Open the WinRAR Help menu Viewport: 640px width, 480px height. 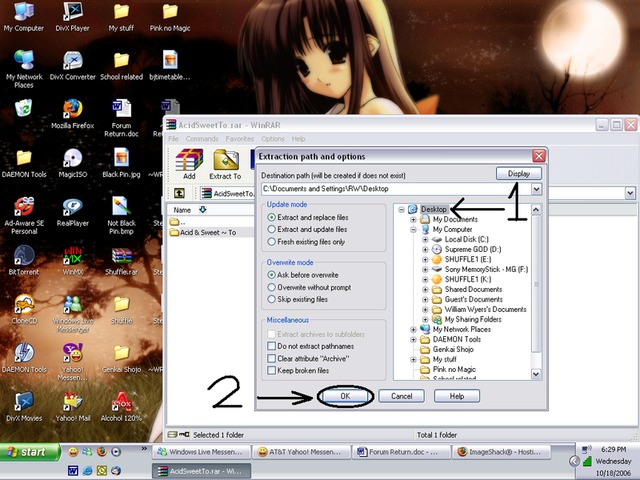(x=298, y=139)
